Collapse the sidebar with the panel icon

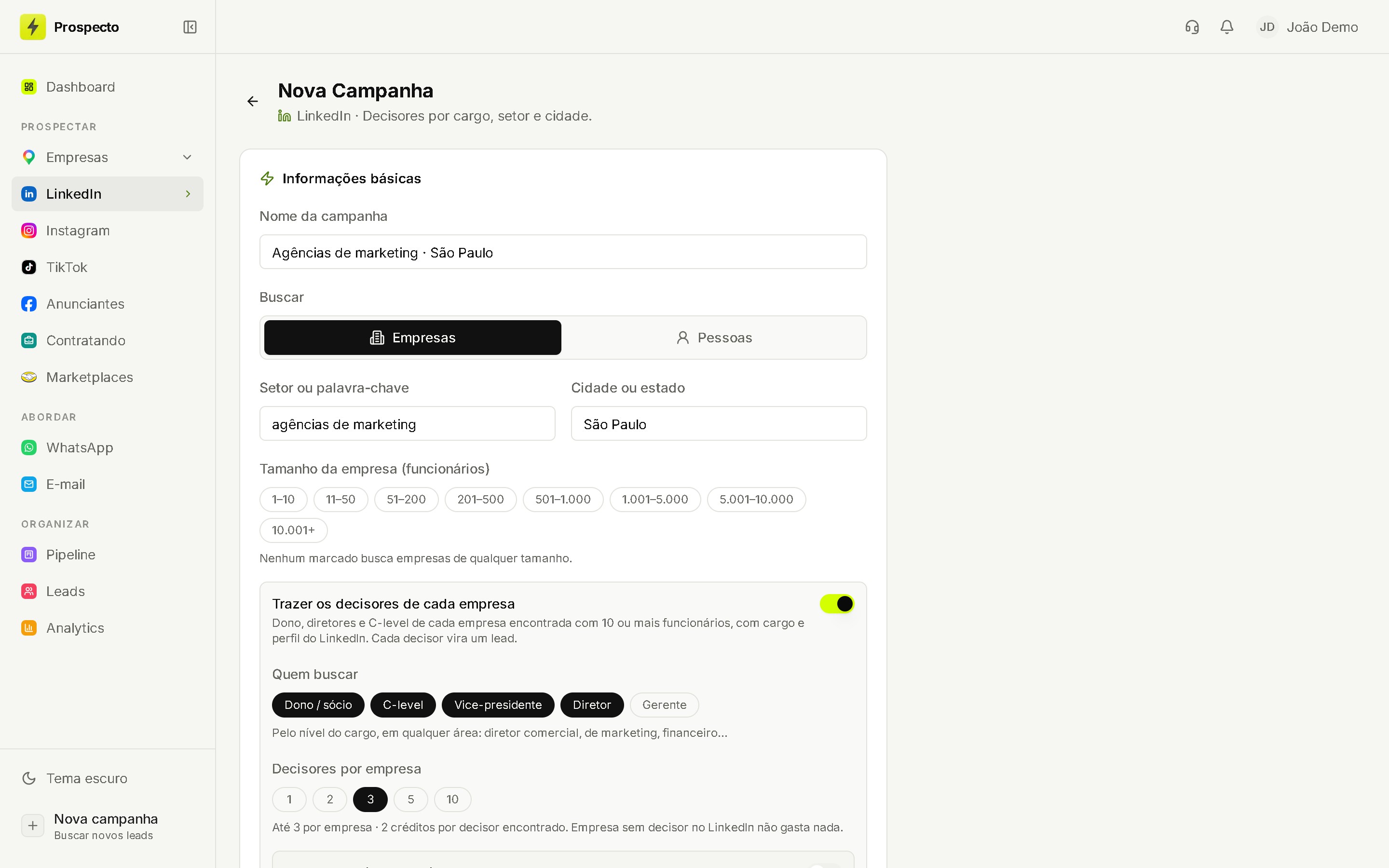coord(190,27)
